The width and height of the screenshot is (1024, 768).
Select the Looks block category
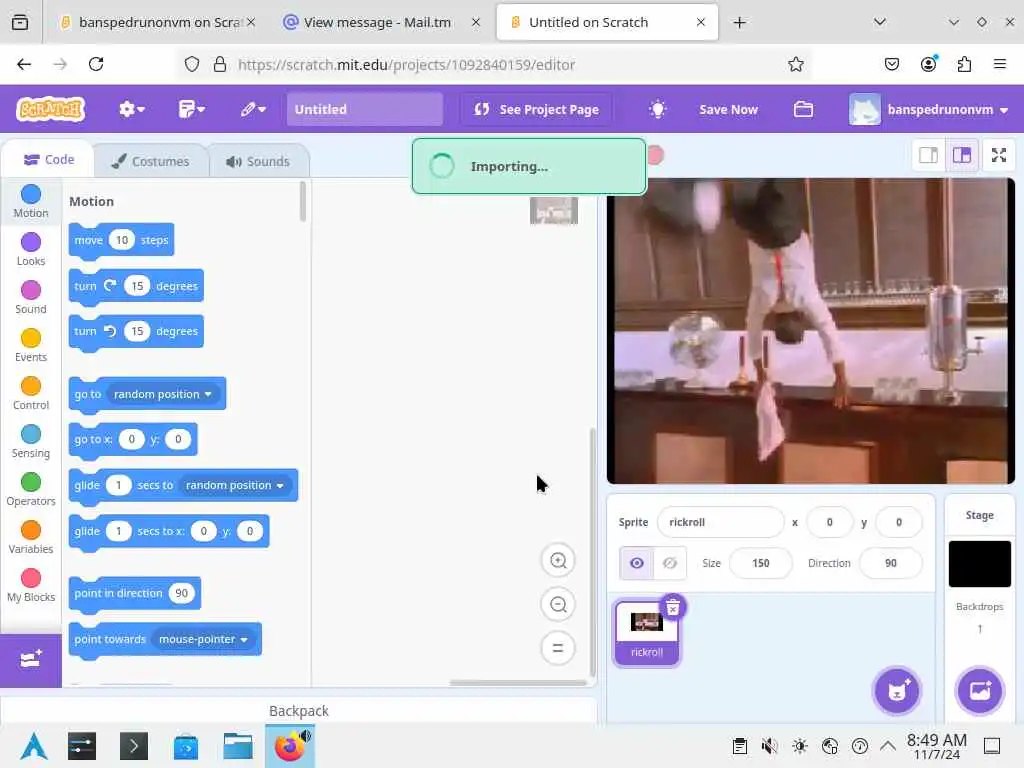[31, 249]
